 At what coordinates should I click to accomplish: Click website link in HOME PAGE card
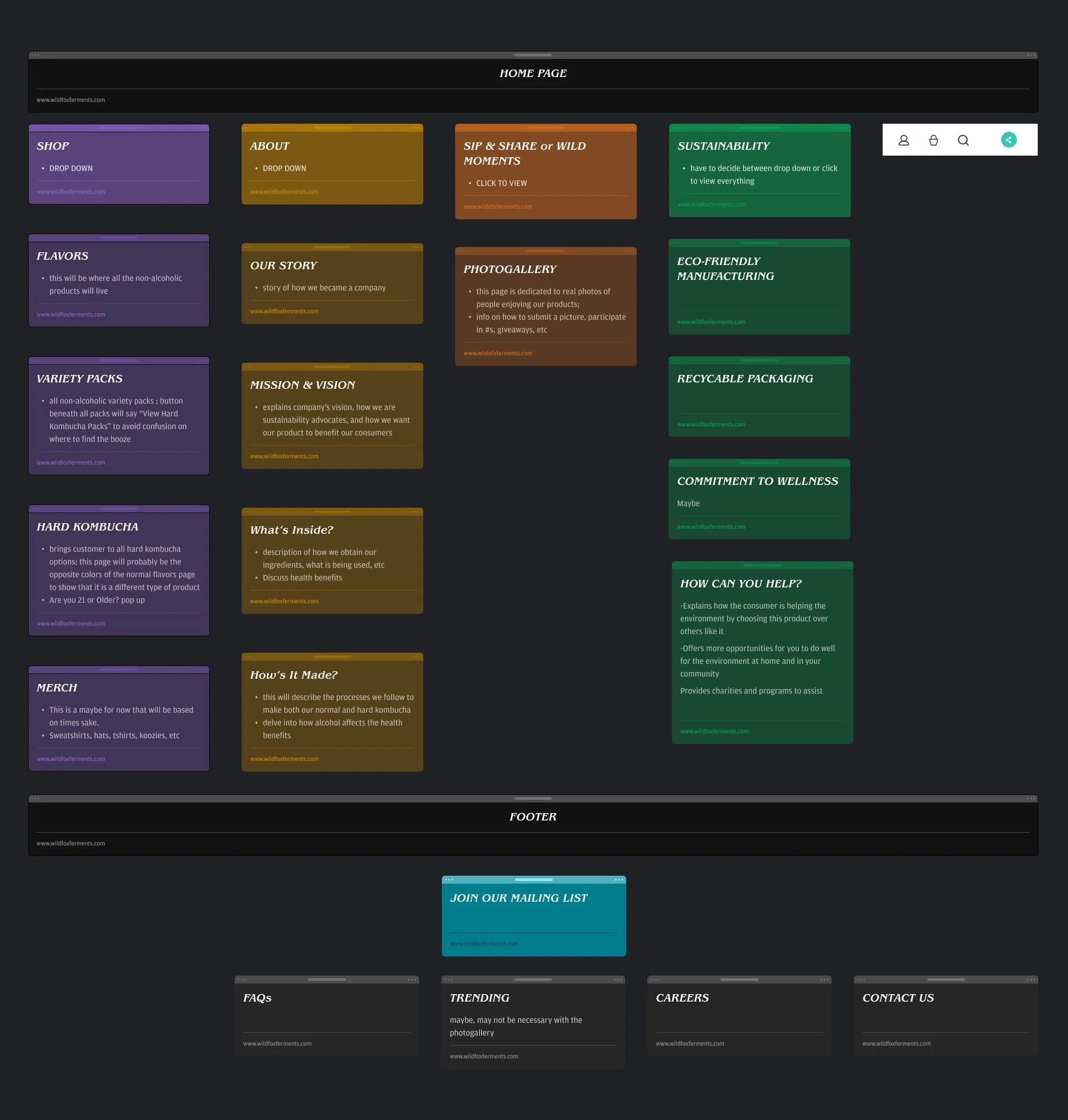pos(71,100)
